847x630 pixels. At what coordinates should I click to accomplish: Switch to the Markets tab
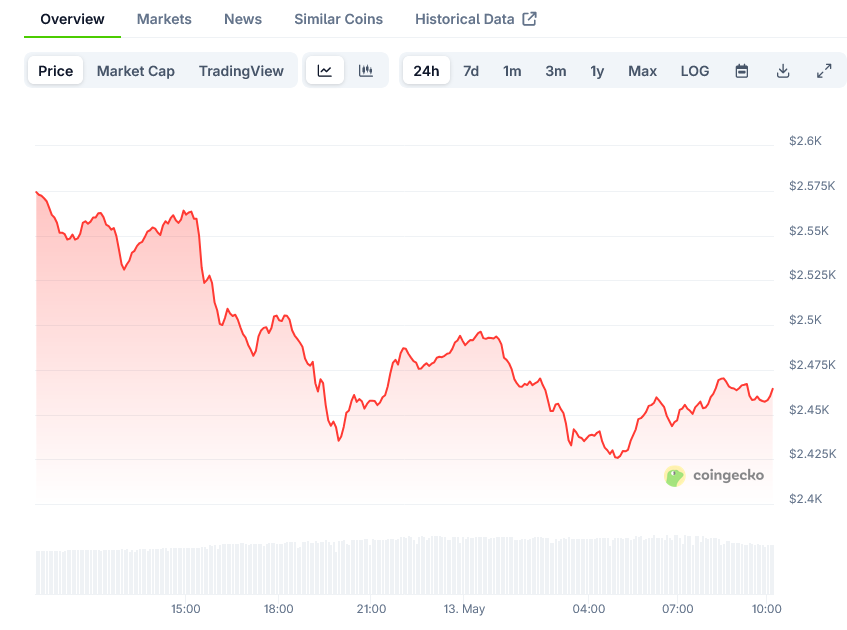click(x=163, y=18)
